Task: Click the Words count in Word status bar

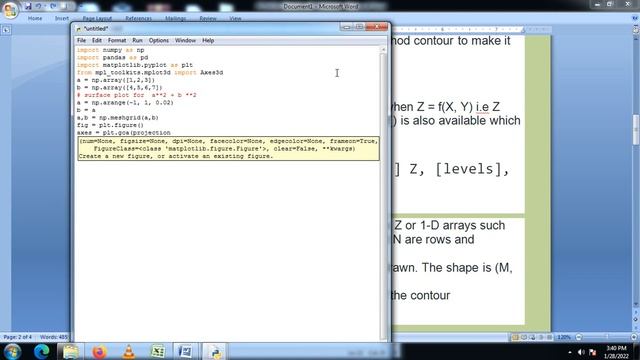Action: [x=53, y=337]
